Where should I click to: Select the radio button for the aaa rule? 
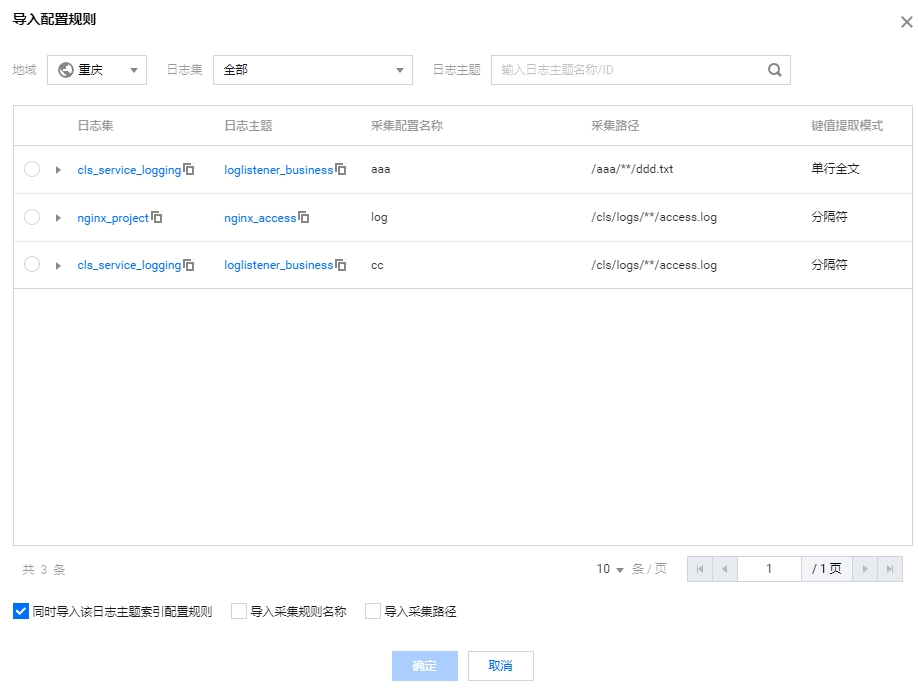pyautogui.click(x=32, y=169)
